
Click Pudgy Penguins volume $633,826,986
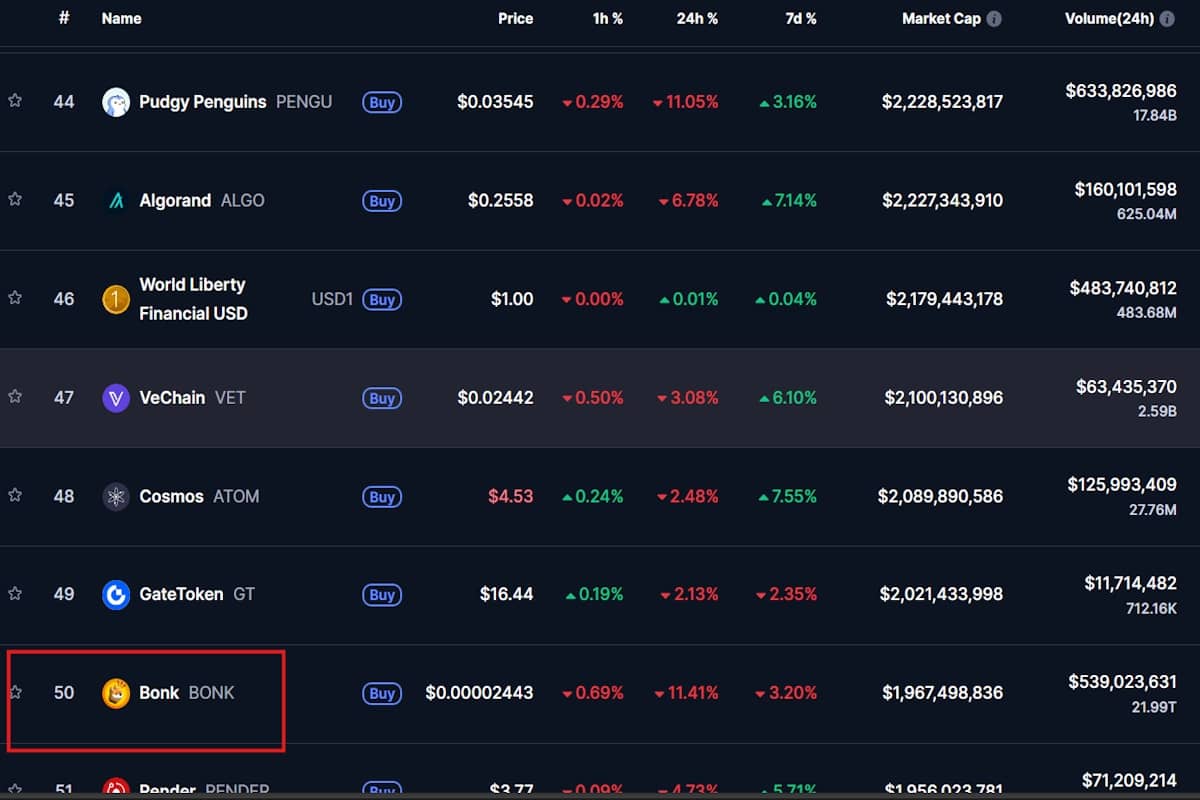1121,91
